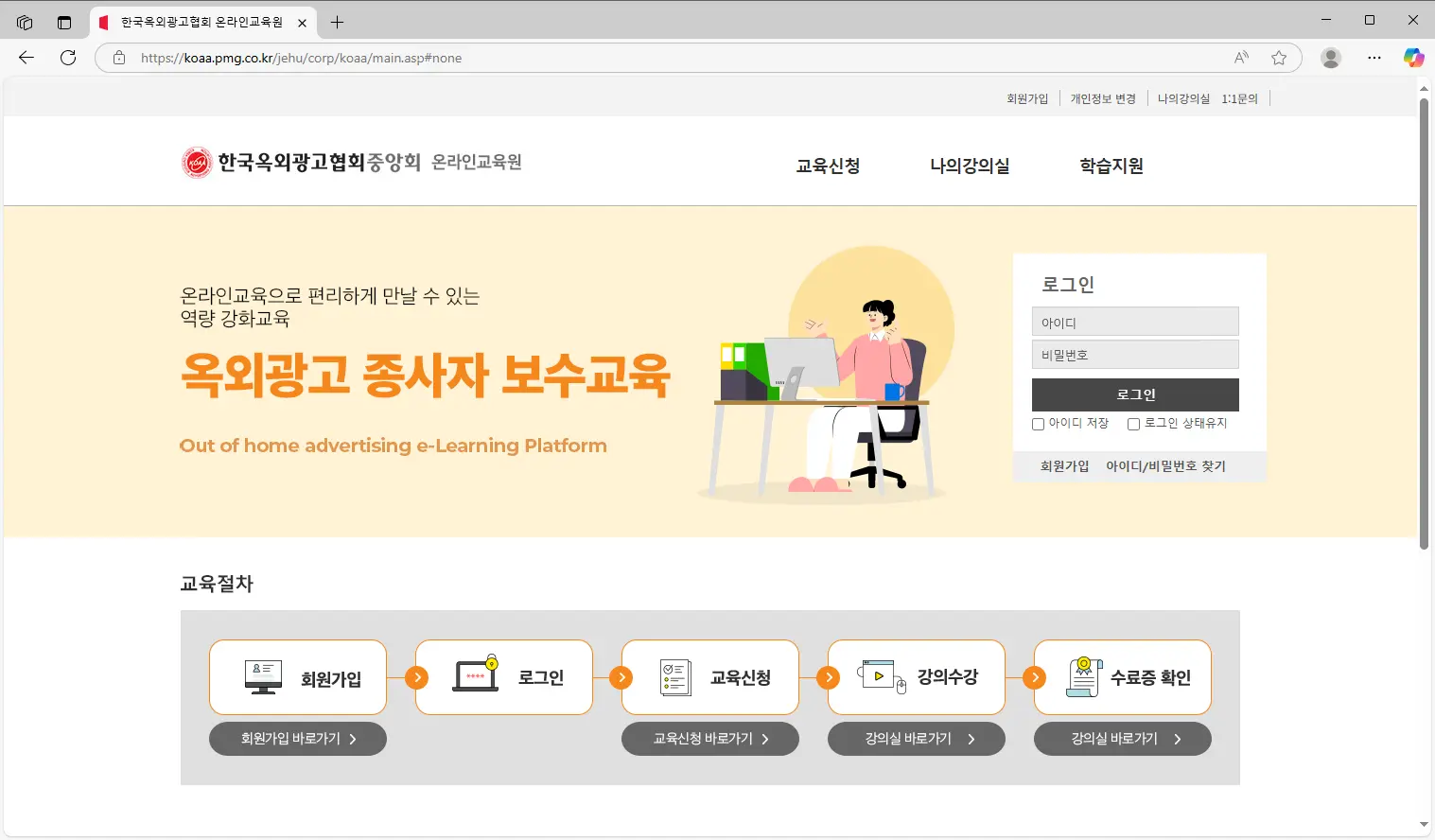
Task: Select the 교육신청 document checklist icon
Action: [x=677, y=675]
